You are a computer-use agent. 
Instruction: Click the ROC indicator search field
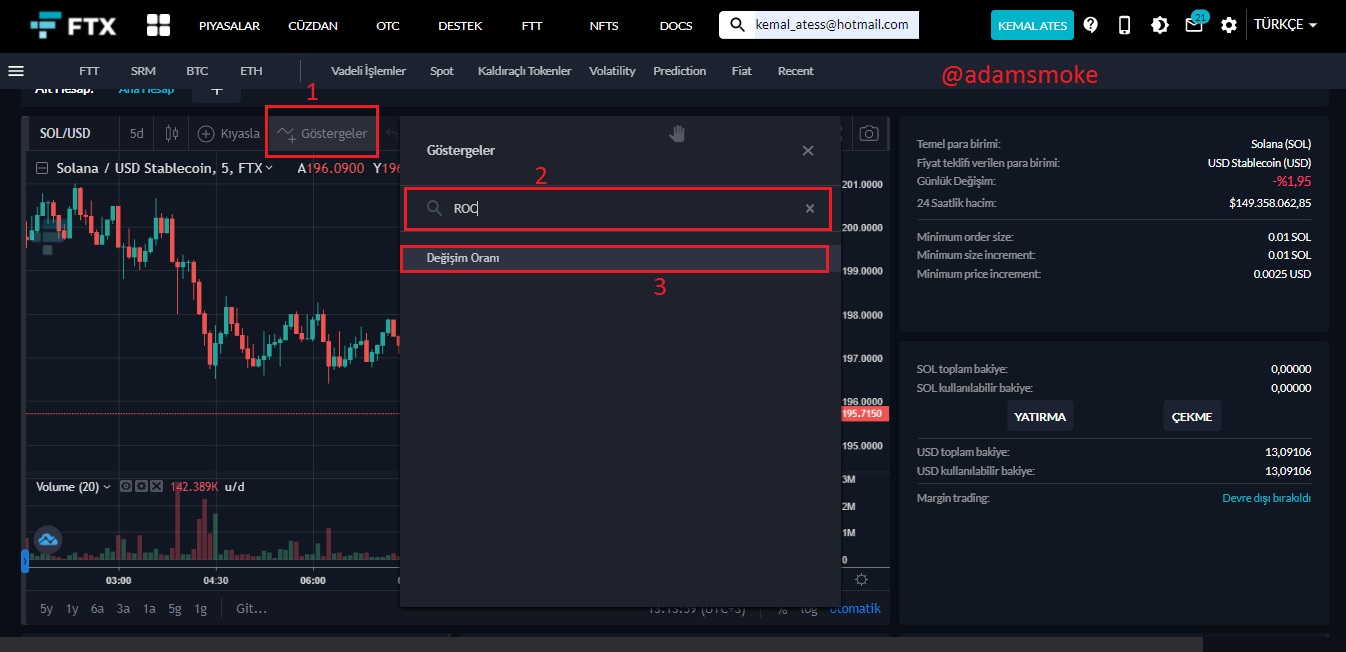(x=617, y=209)
